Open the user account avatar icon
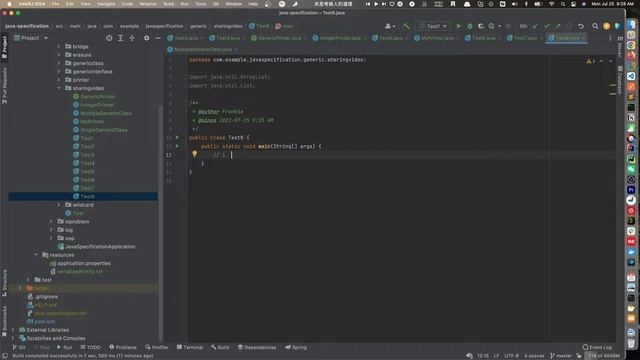Image resolution: width=640 pixels, height=360 pixels. tap(607, 26)
